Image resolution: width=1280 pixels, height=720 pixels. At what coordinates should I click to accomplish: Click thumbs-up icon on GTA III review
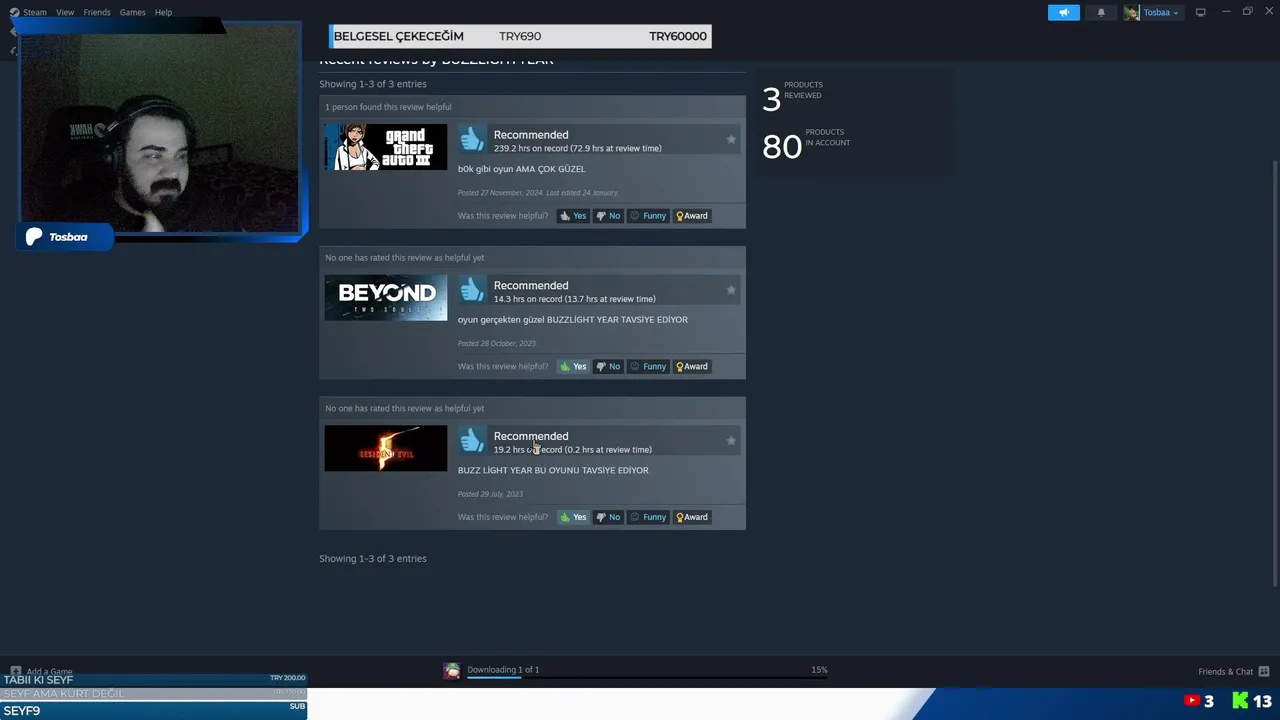(472, 139)
